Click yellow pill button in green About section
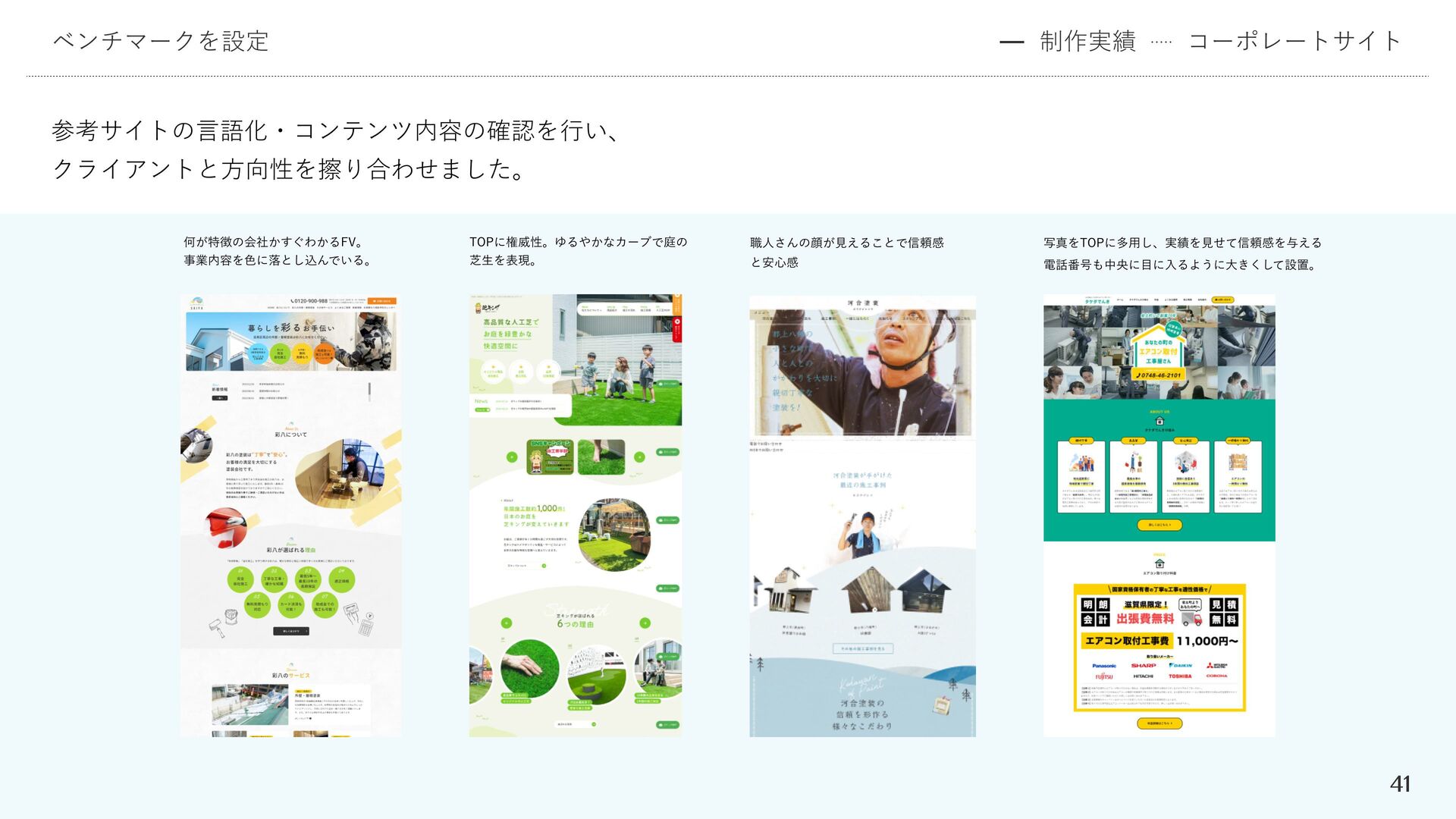Image resolution: width=1456 pixels, height=819 pixels. pyautogui.click(x=1159, y=525)
